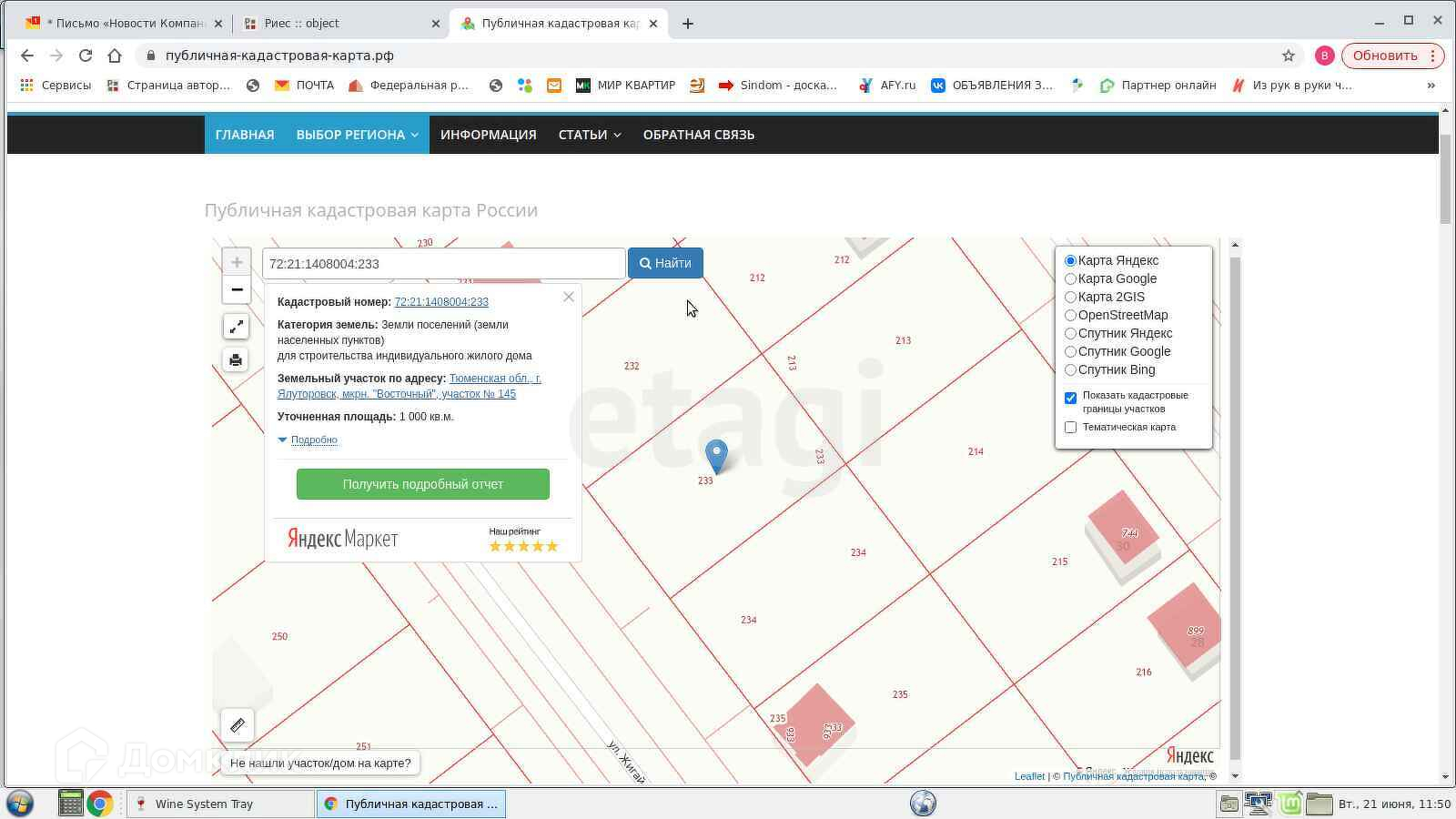Open the СТАТЬИ dropdown menu
Viewport: 1456px width, 819px height.
pyautogui.click(x=589, y=135)
